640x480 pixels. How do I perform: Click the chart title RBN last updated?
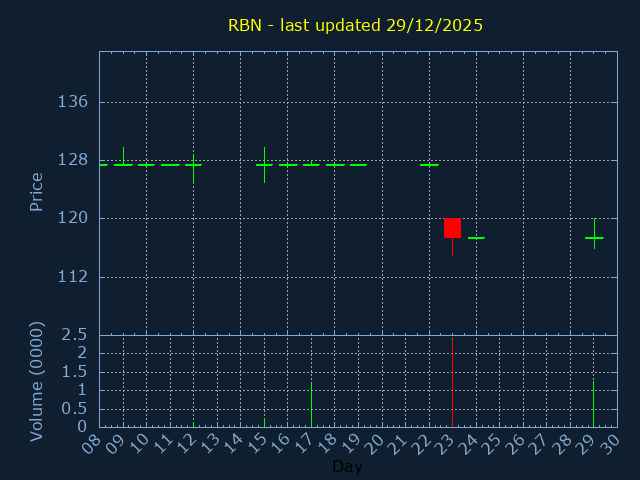pos(355,26)
